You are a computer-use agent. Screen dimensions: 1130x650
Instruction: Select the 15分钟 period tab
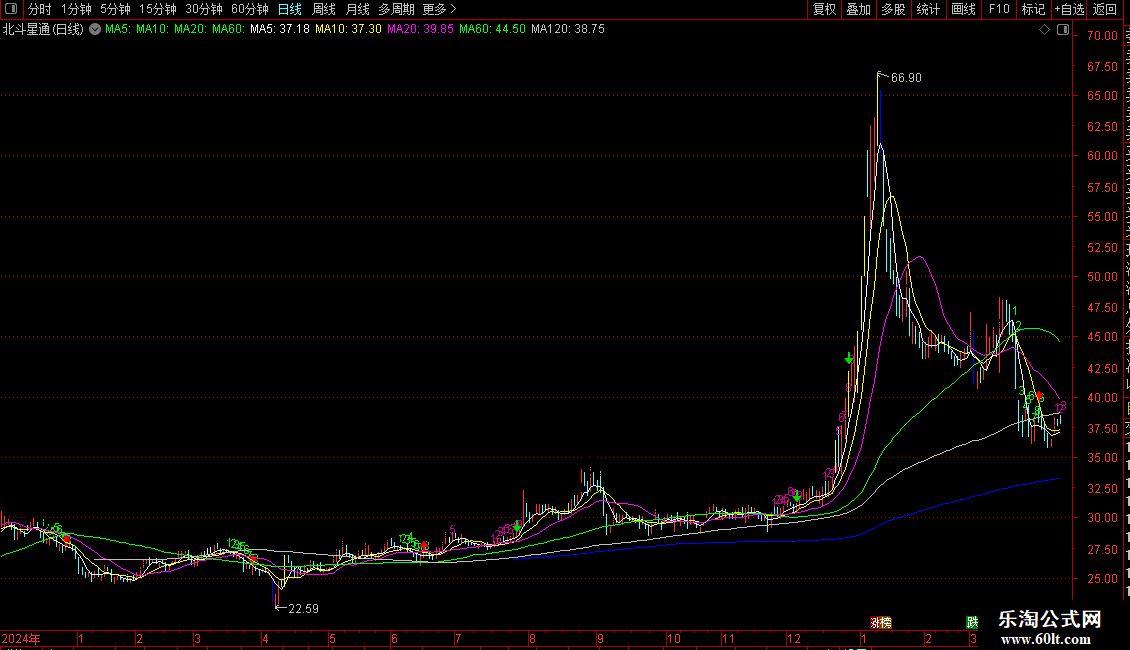pyautogui.click(x=158, y=9)
